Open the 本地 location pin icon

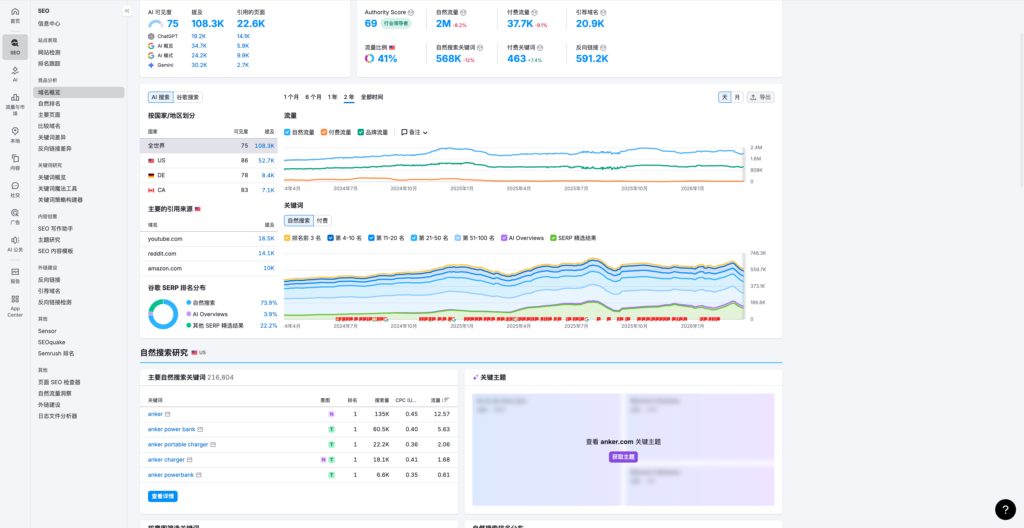tap(15, 135)
